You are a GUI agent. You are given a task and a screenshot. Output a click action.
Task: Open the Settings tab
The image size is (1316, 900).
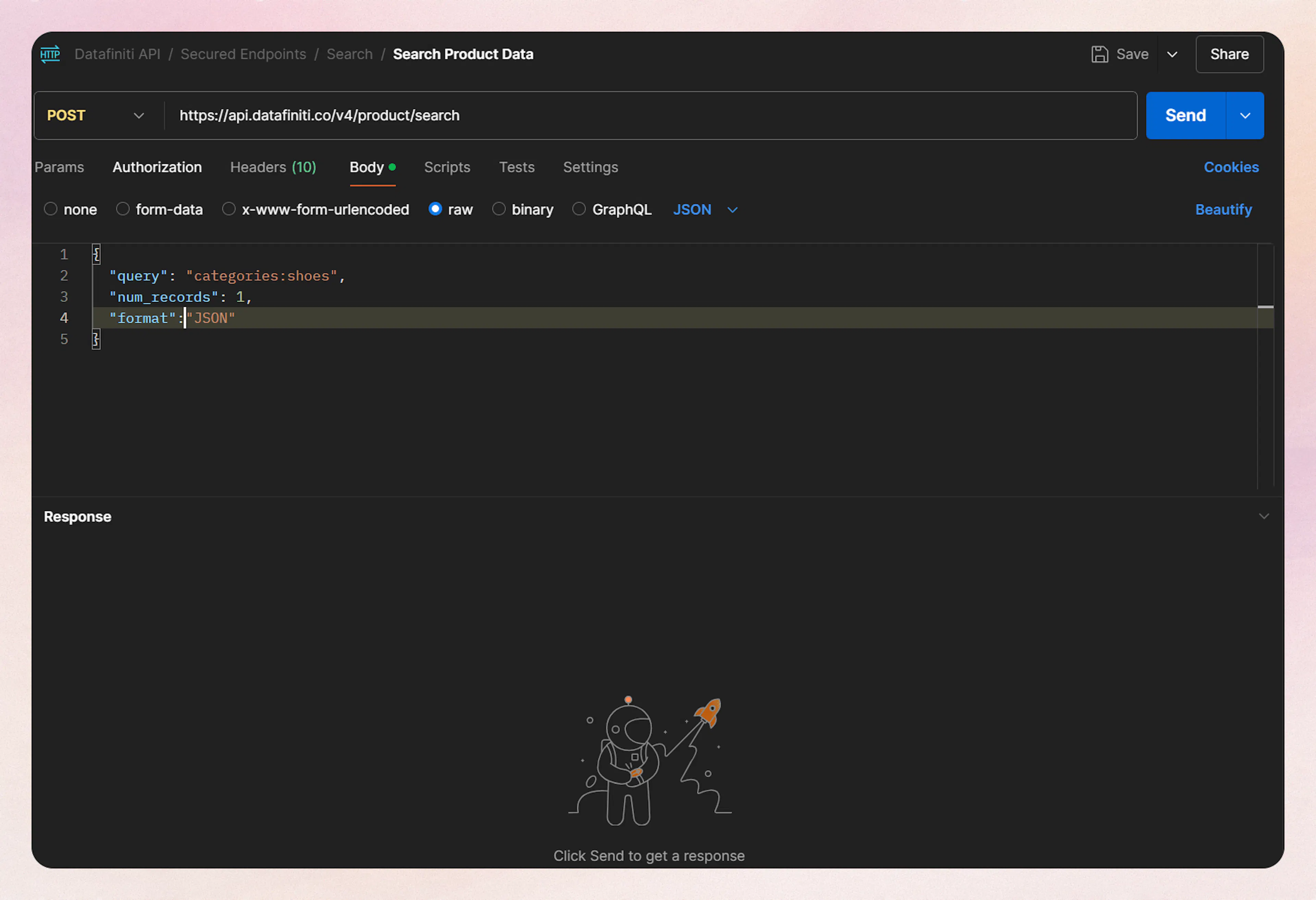pyautogui.click(x=590, y=167)
